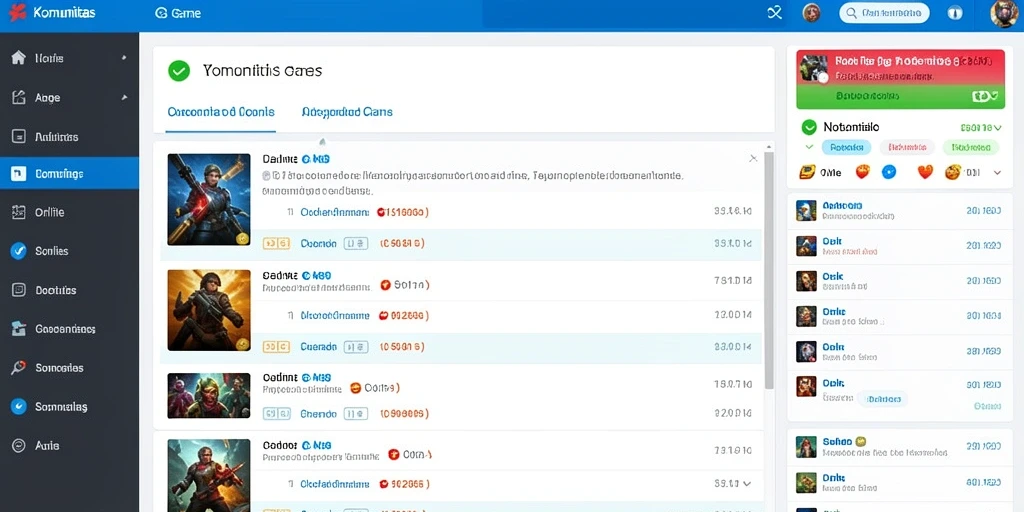Click the yellow badge icon beside OMe
Viewport: 1024px width, 512px height.
807,172
